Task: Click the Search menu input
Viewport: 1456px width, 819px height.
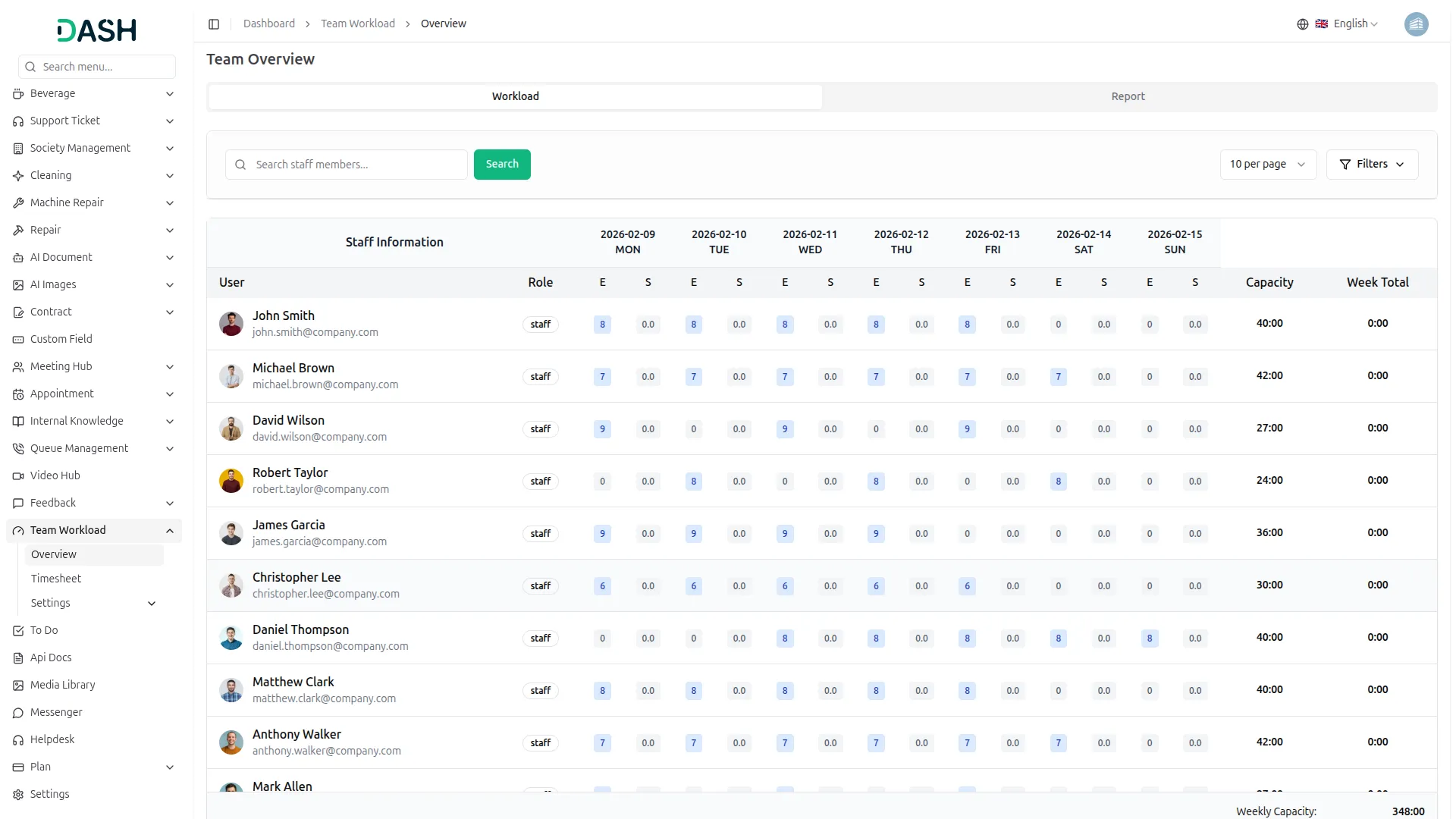Action: coord(97,67)
